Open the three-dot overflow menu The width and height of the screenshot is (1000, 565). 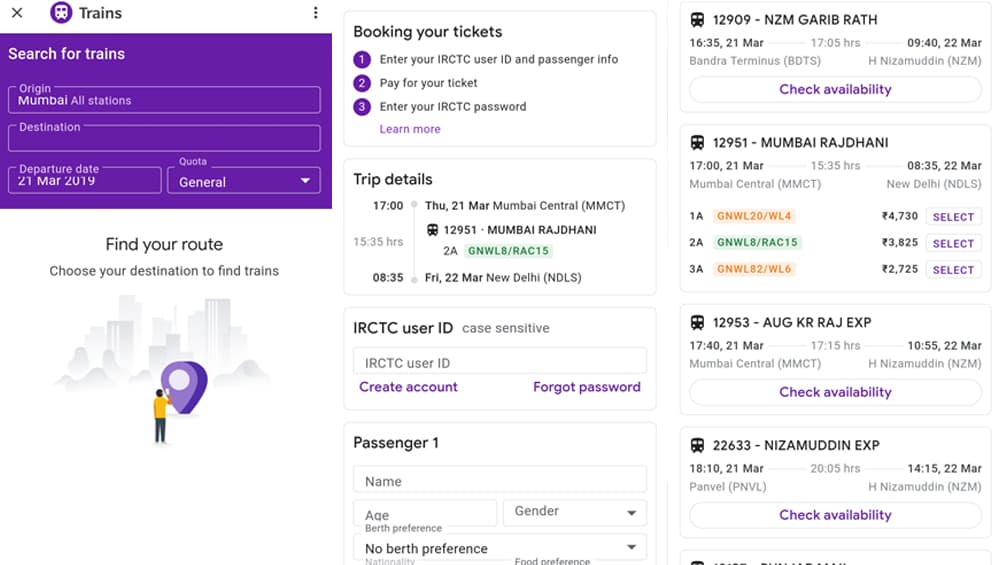pos(315,13)
